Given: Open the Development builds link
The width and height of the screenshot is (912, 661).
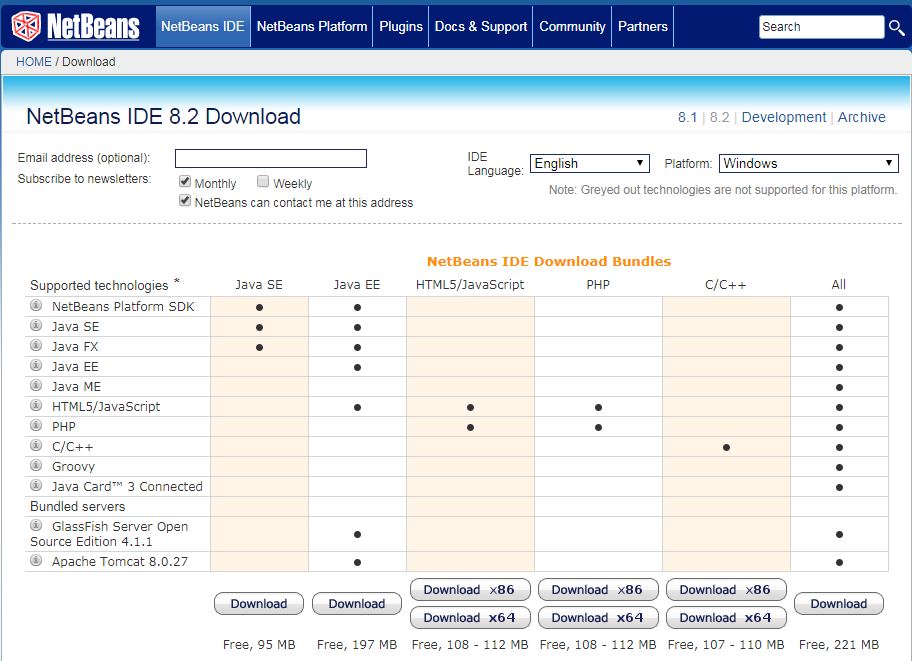Looking at the screenshot, I should (784, 118).
